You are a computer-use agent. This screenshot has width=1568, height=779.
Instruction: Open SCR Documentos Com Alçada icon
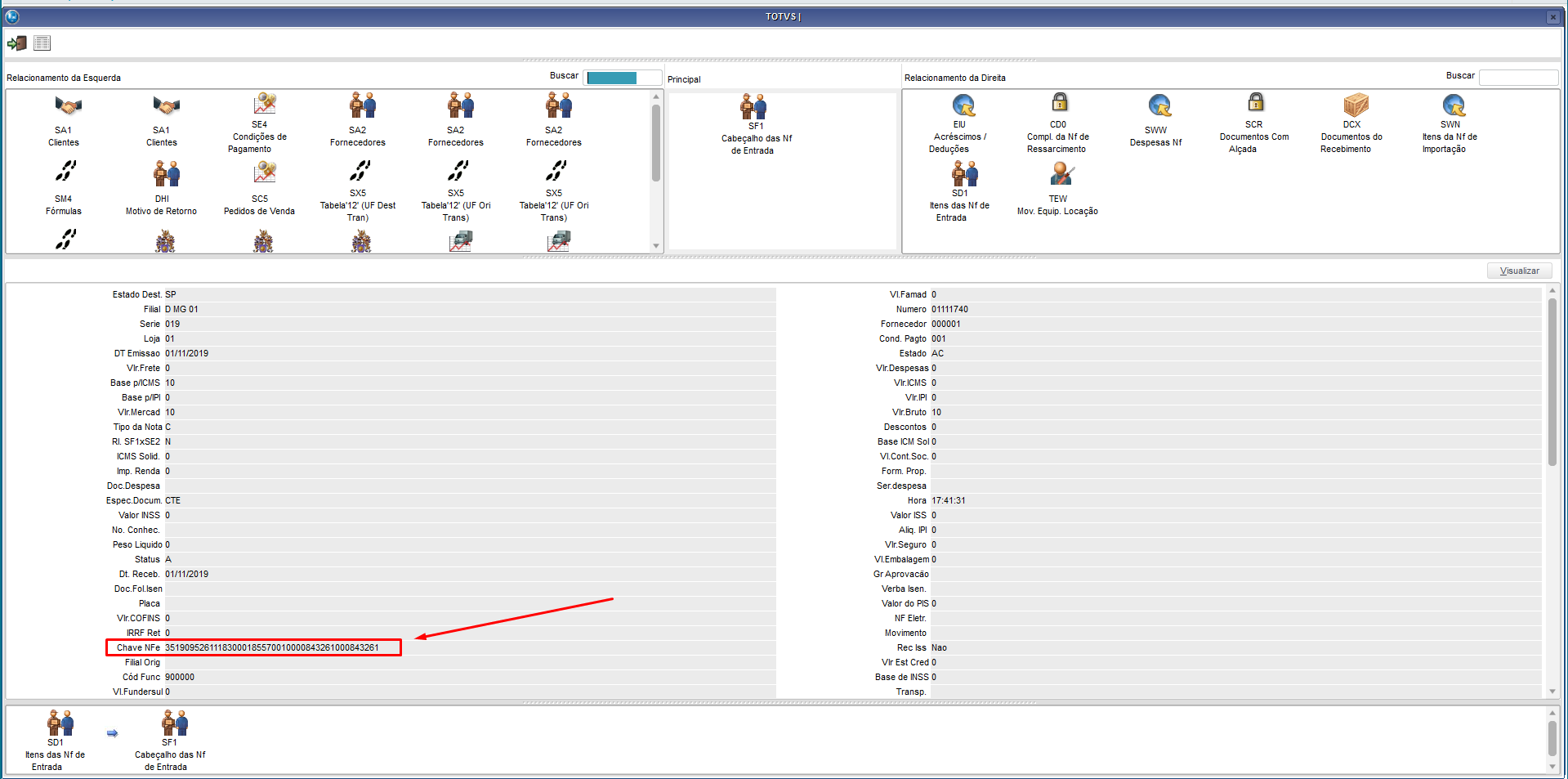(1256, 102)
